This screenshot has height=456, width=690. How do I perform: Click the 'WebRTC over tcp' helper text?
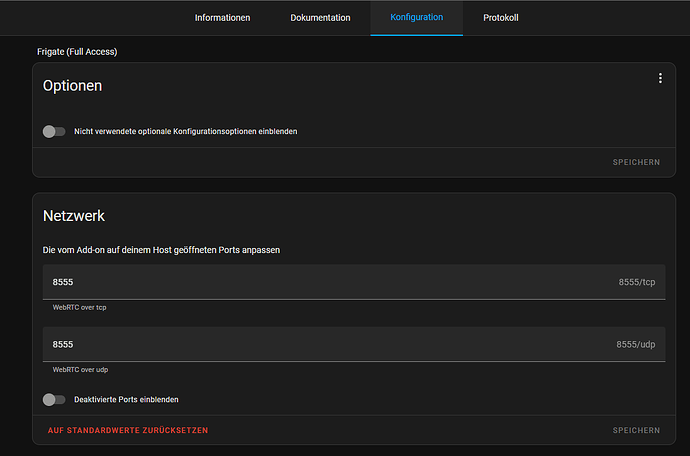(80, 308)
